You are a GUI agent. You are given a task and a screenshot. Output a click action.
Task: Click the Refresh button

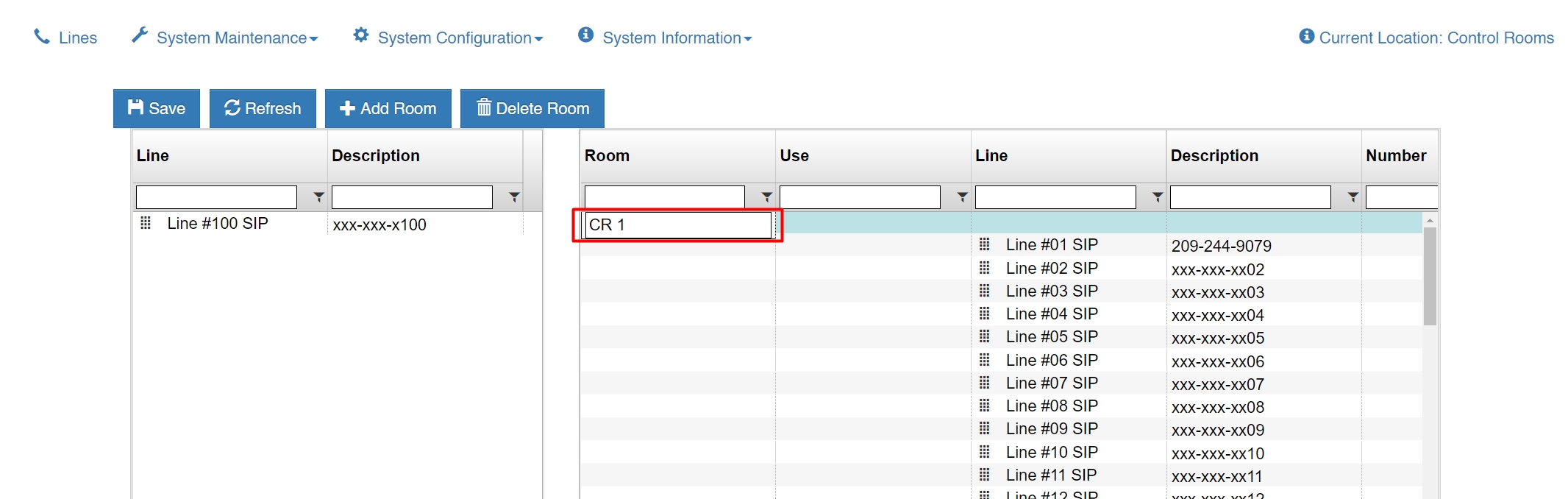point(263,108)
